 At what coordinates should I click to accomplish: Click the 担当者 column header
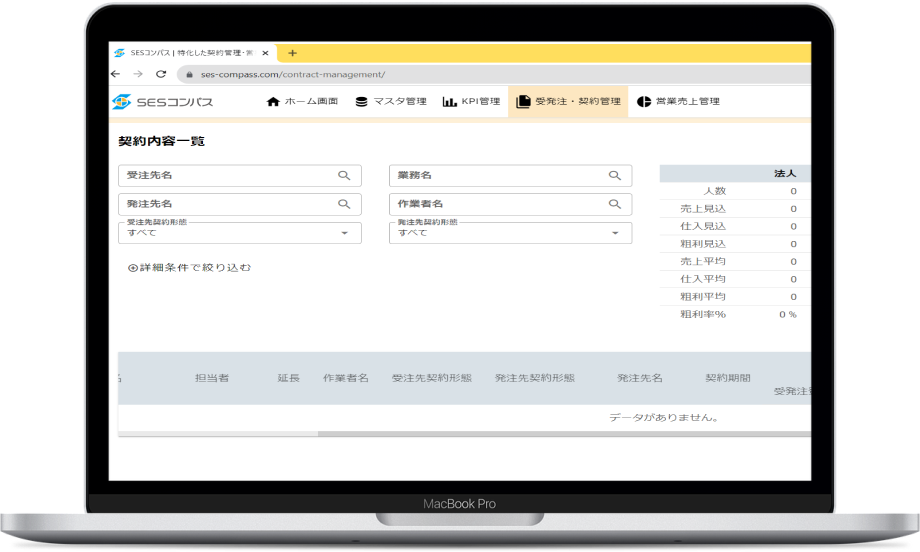(212, 378)
